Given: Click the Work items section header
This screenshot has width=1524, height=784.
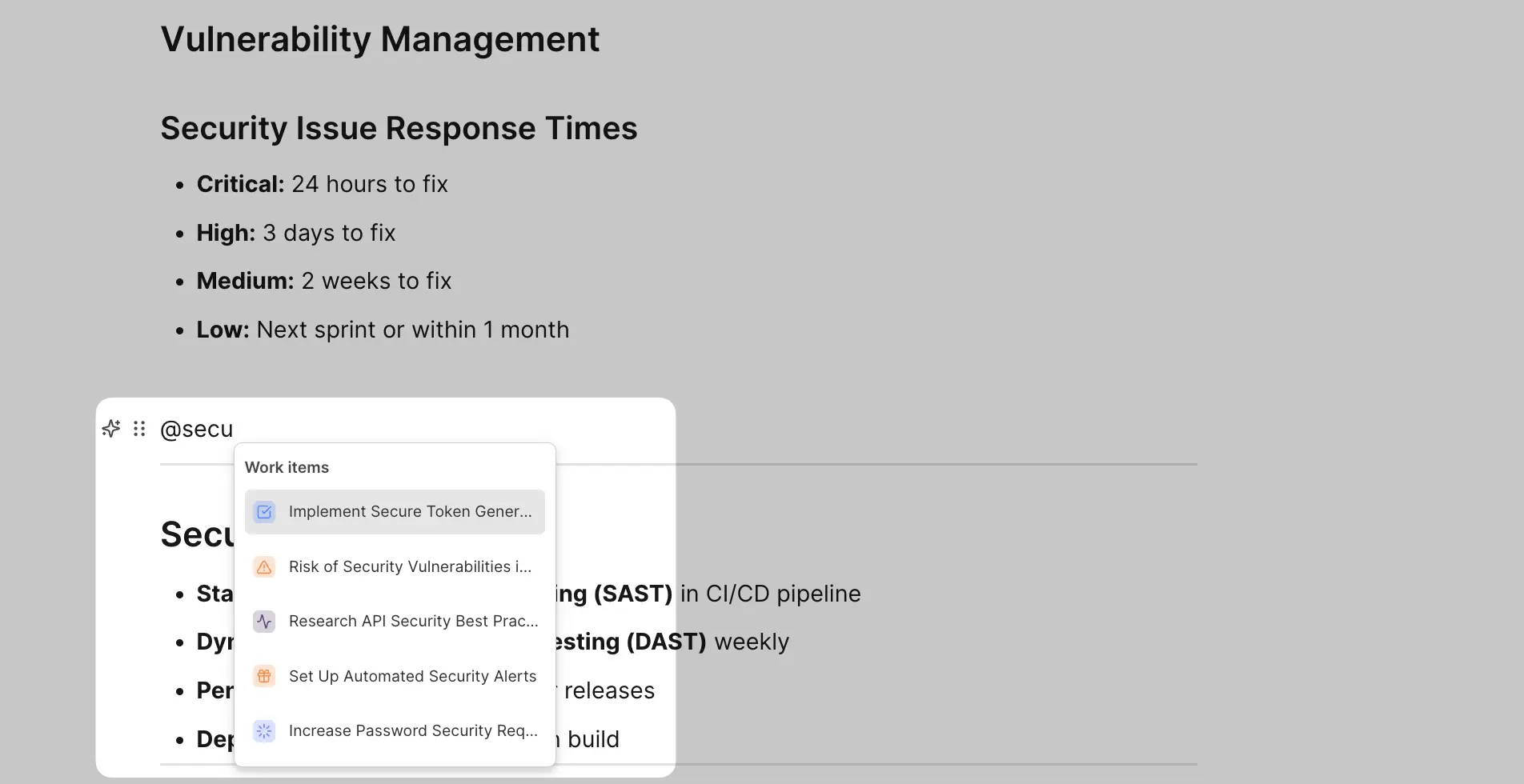Looking at the screenshot, I should (x=287, y=467).
